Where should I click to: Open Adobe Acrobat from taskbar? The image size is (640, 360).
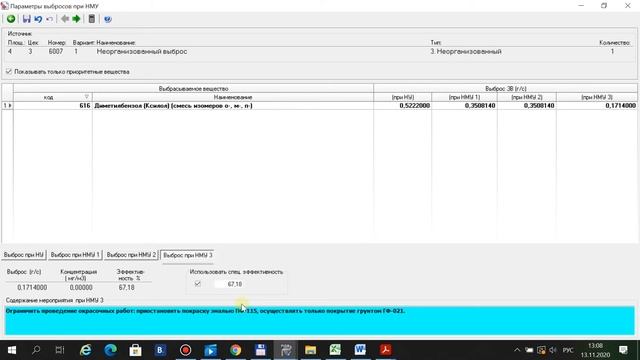pos(385,350)
